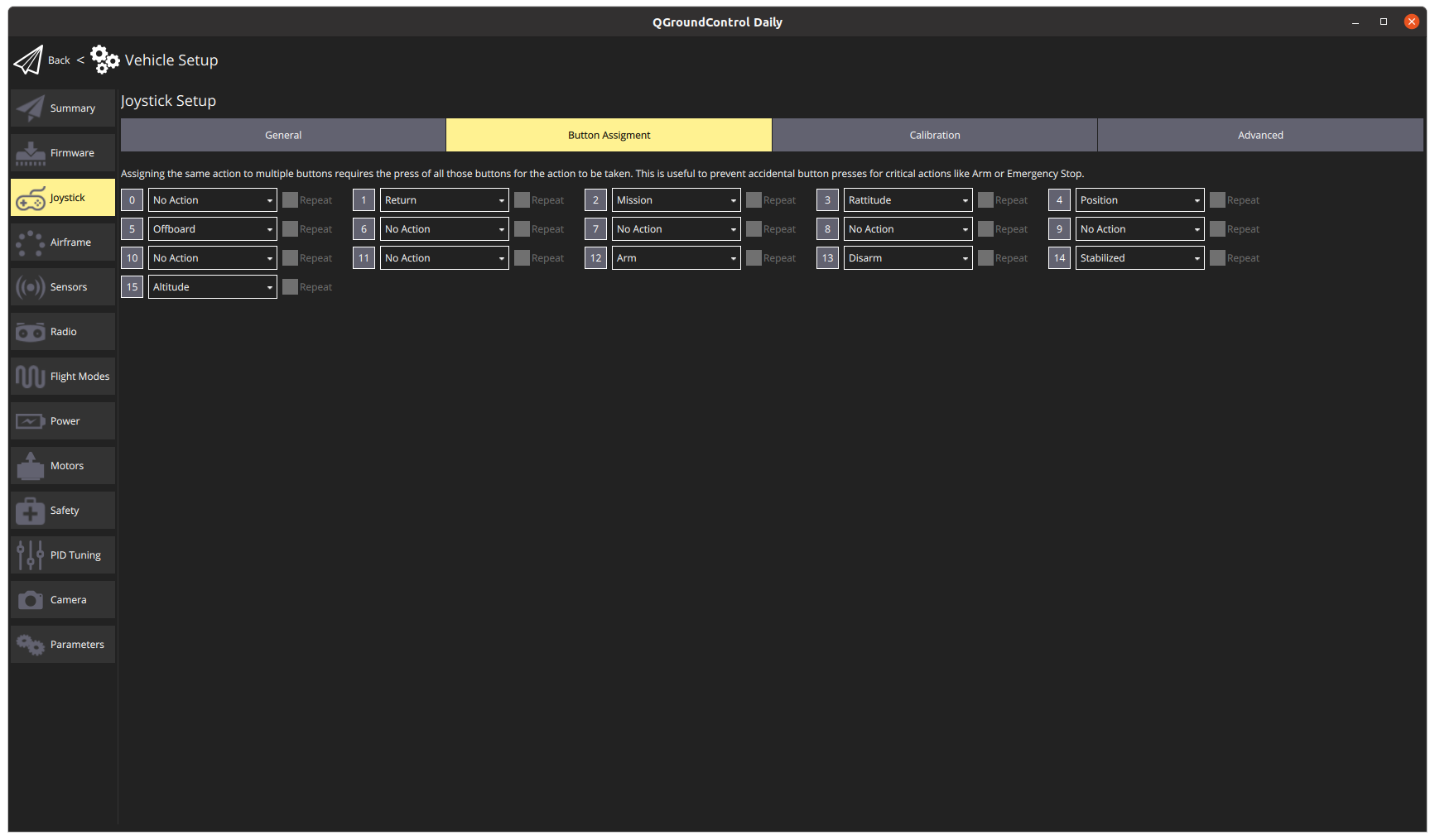
Task: Click the PID Tuning label
Action: pos(75,555)
